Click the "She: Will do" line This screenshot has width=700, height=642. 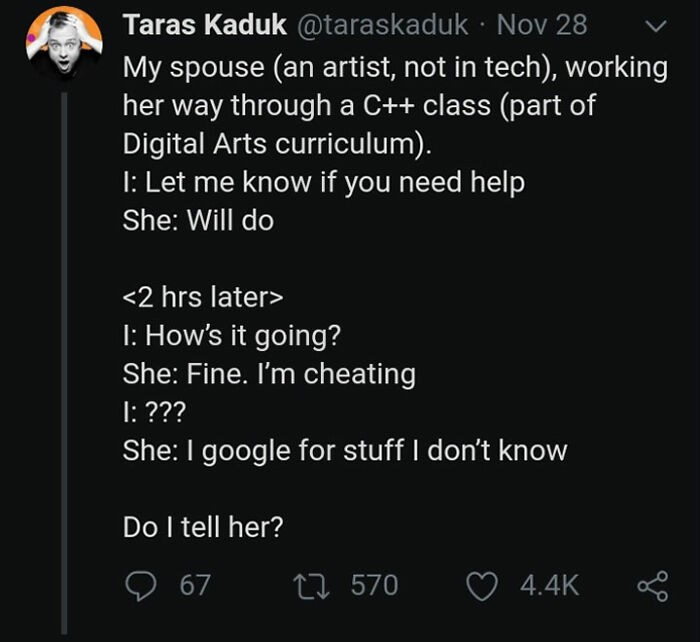[198, 221]
